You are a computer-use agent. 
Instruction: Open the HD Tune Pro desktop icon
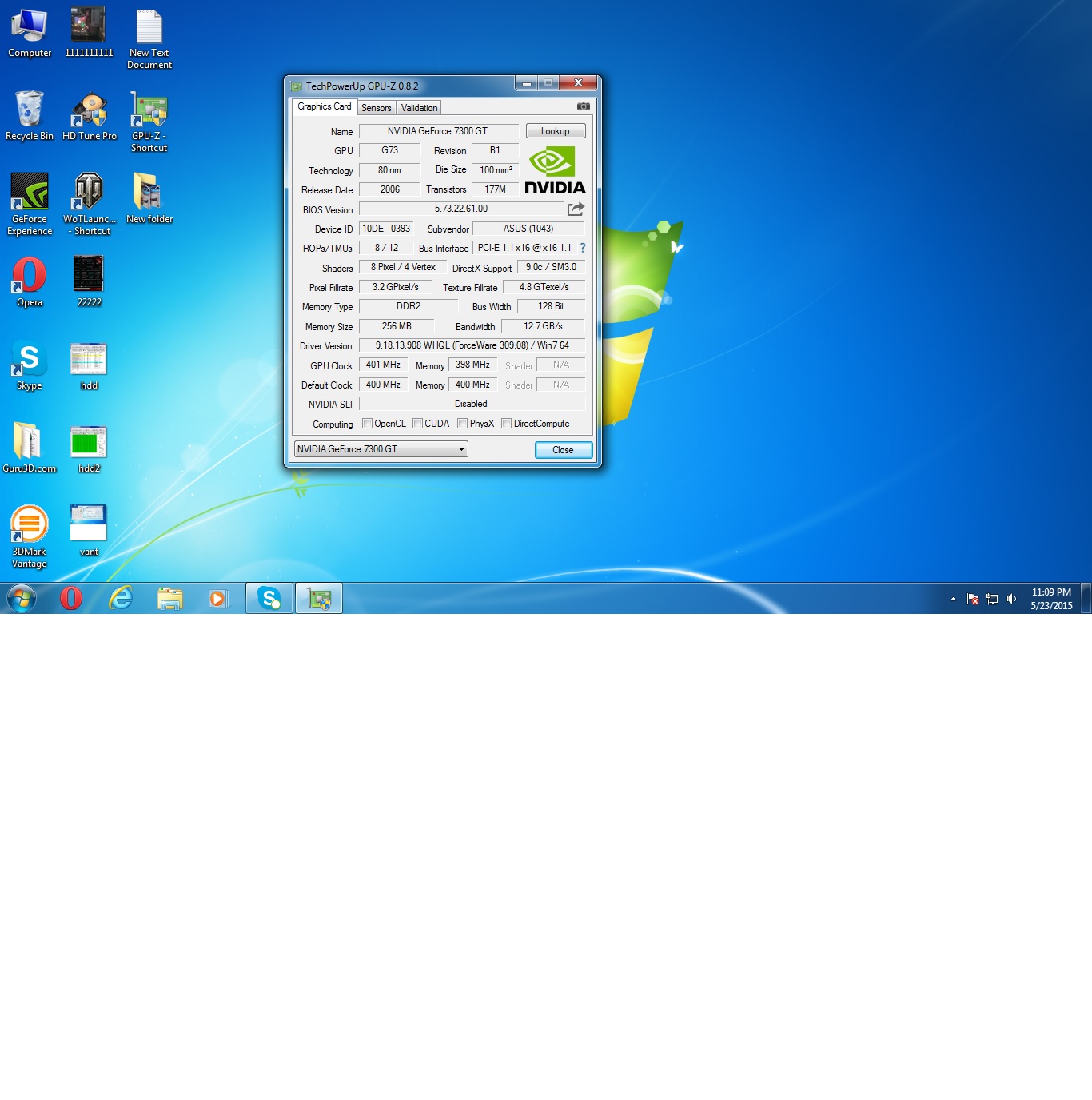pos(90,116)
